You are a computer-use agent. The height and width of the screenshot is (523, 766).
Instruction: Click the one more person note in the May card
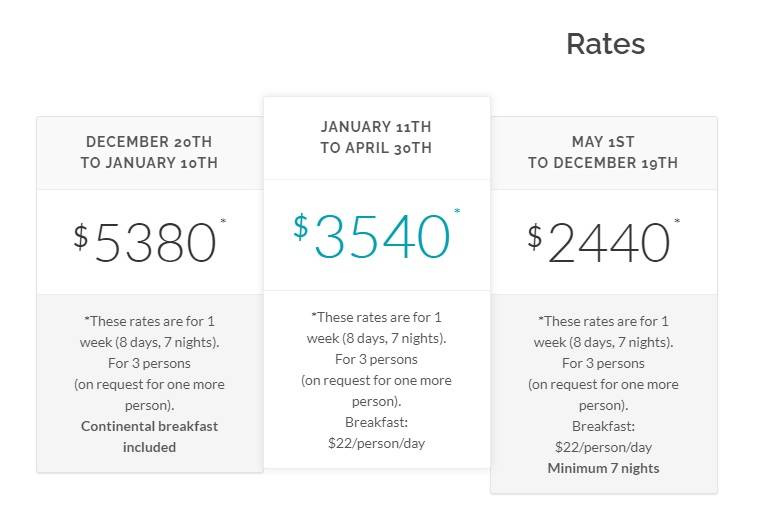603,395
